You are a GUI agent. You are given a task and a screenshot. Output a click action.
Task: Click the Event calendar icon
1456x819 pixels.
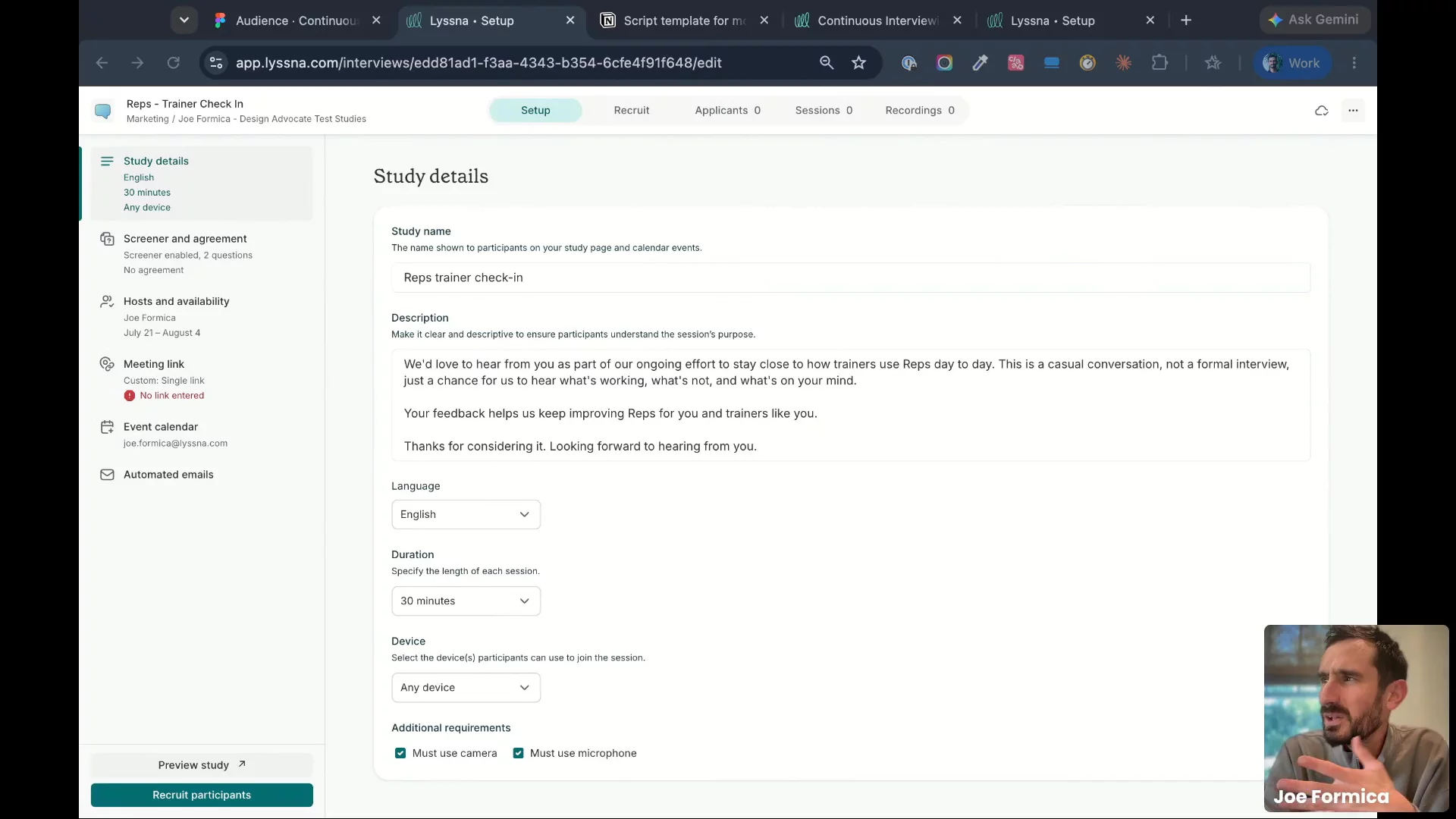pos(107,427)
